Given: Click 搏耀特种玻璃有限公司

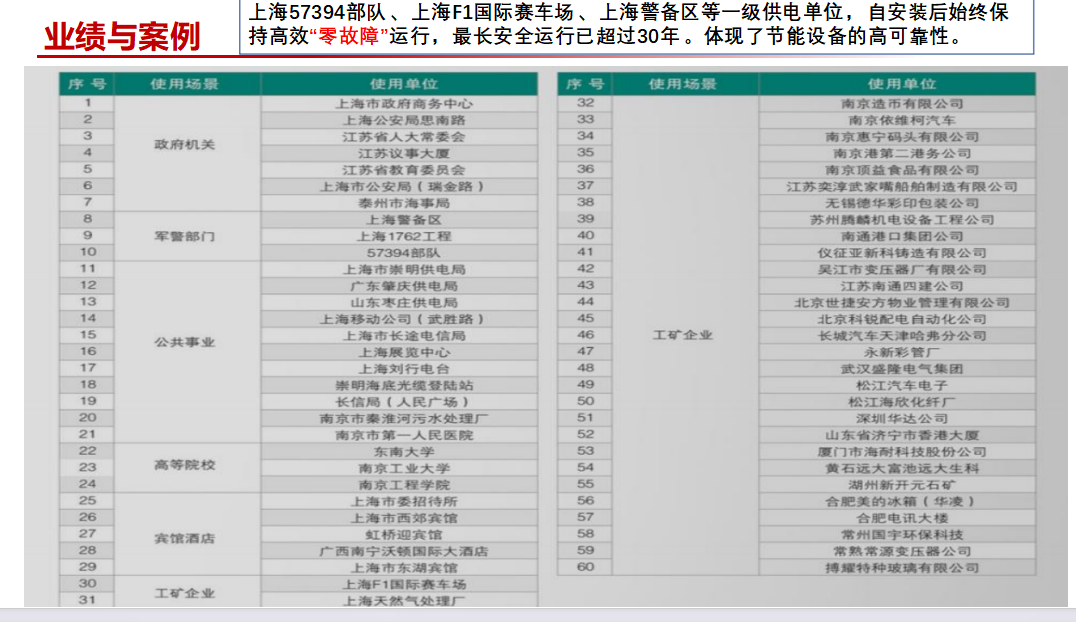Looking at the screenshot, I should point(902,568).
